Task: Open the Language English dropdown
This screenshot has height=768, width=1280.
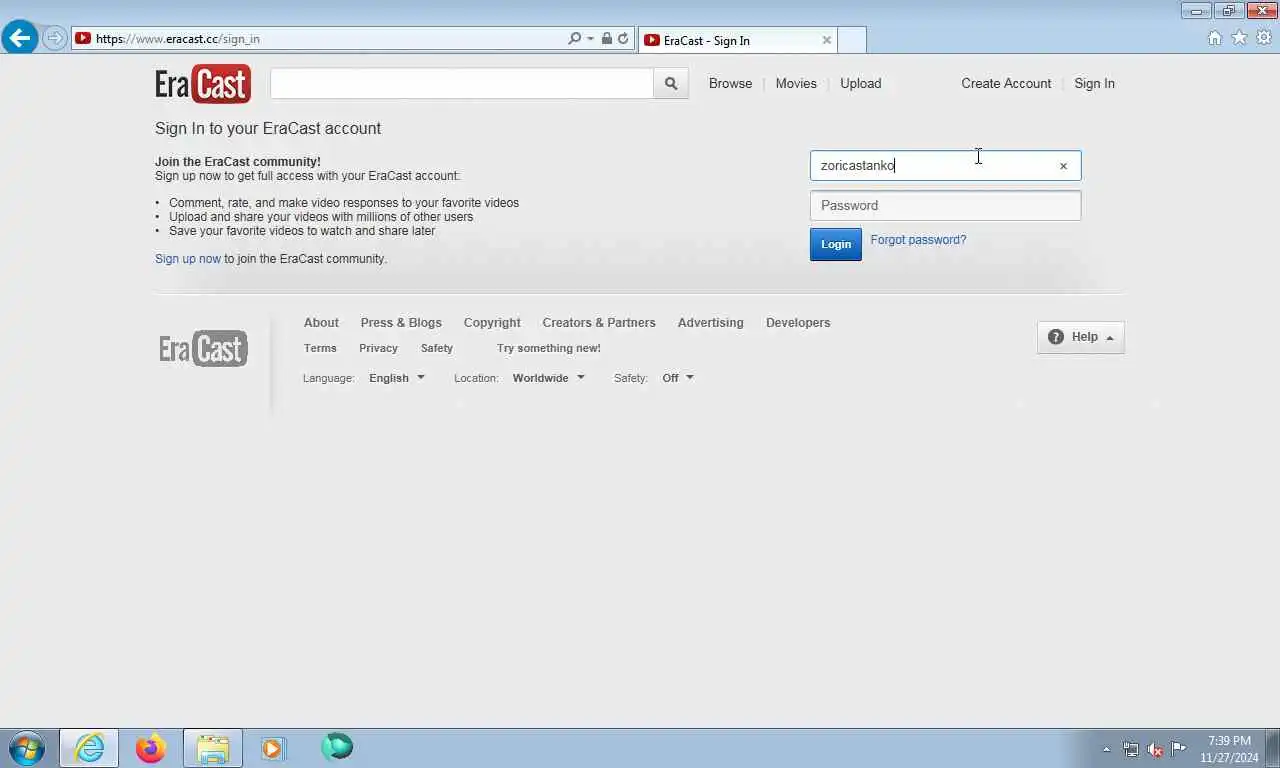Action: click(x=397, y=378)
